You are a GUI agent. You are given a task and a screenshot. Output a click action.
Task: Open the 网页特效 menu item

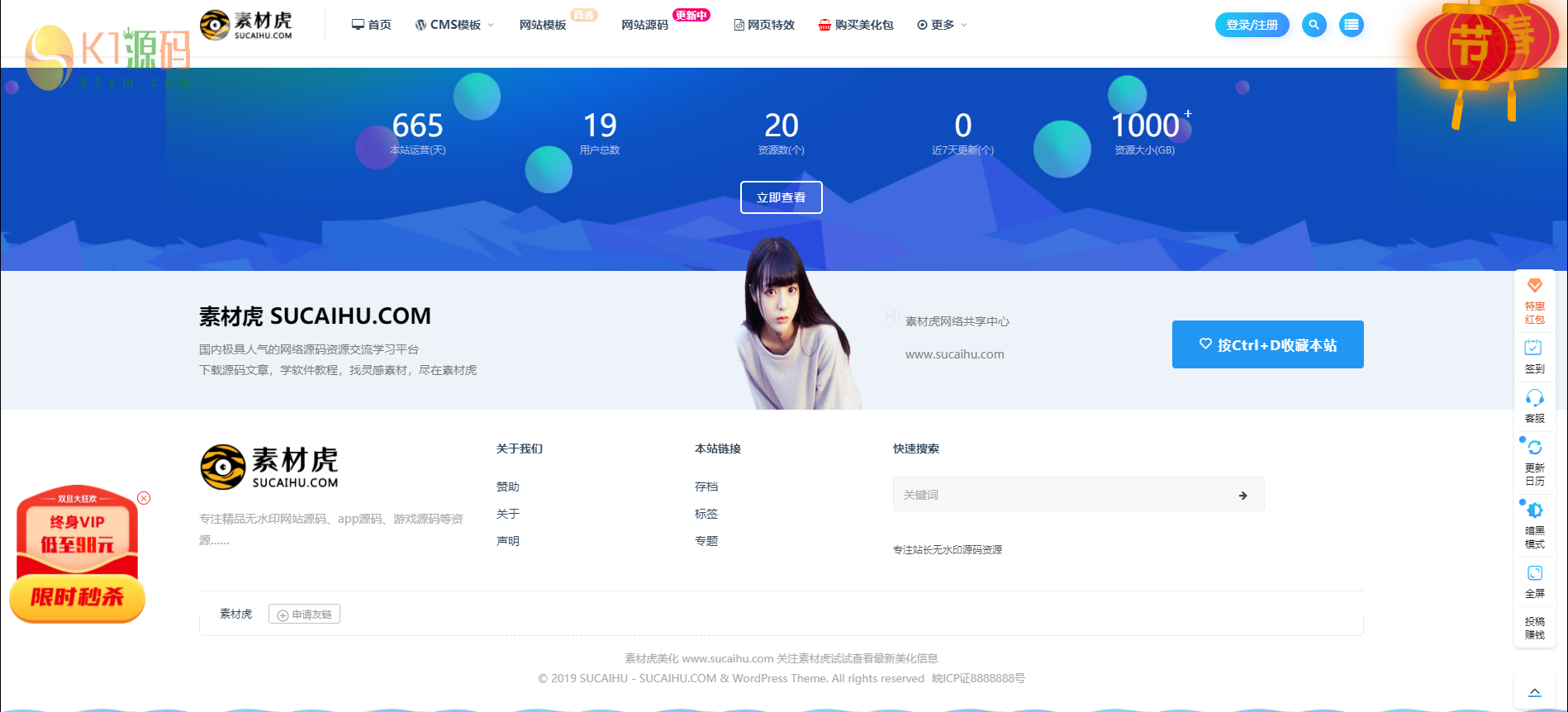pyautogui.click(x=764, y=25)
